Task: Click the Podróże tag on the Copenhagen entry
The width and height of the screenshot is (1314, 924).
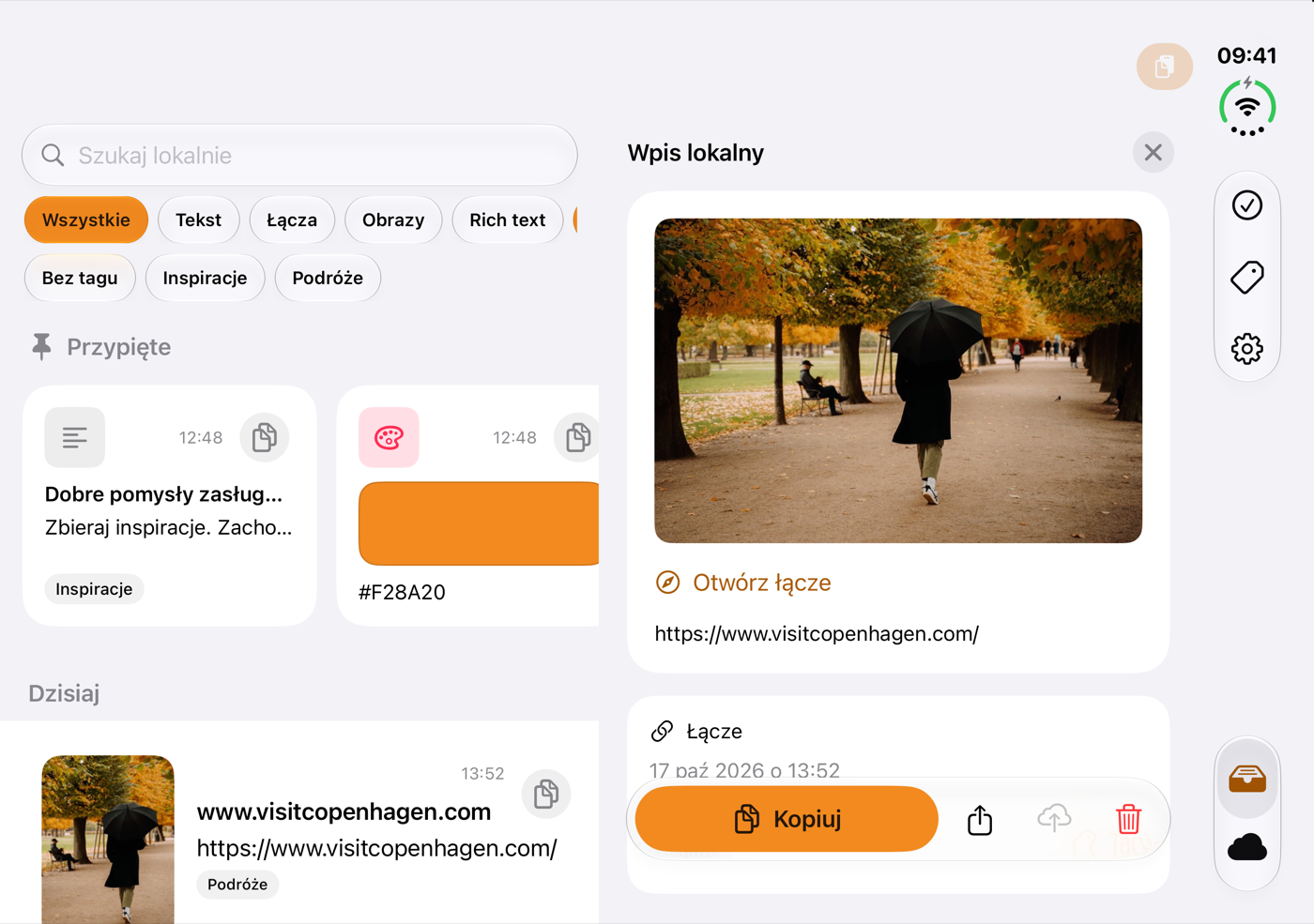Action: coord(237,885)
